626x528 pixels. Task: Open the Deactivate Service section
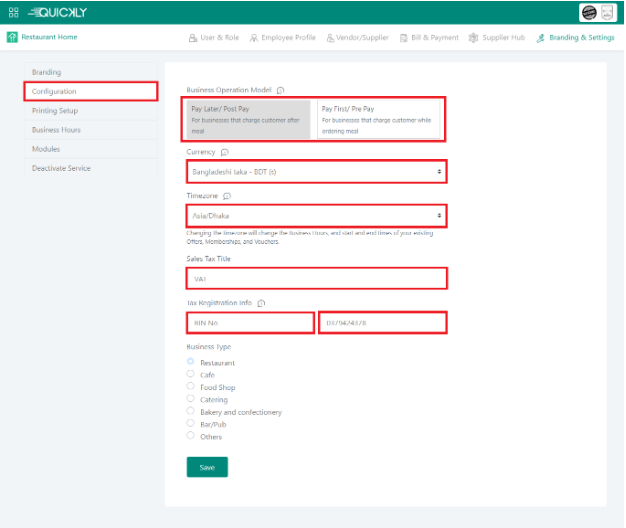61,168
